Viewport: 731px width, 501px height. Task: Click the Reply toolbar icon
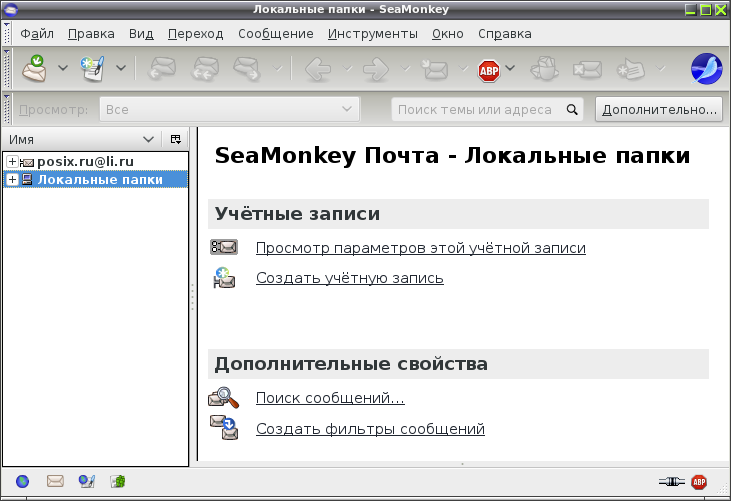point(162,69)
